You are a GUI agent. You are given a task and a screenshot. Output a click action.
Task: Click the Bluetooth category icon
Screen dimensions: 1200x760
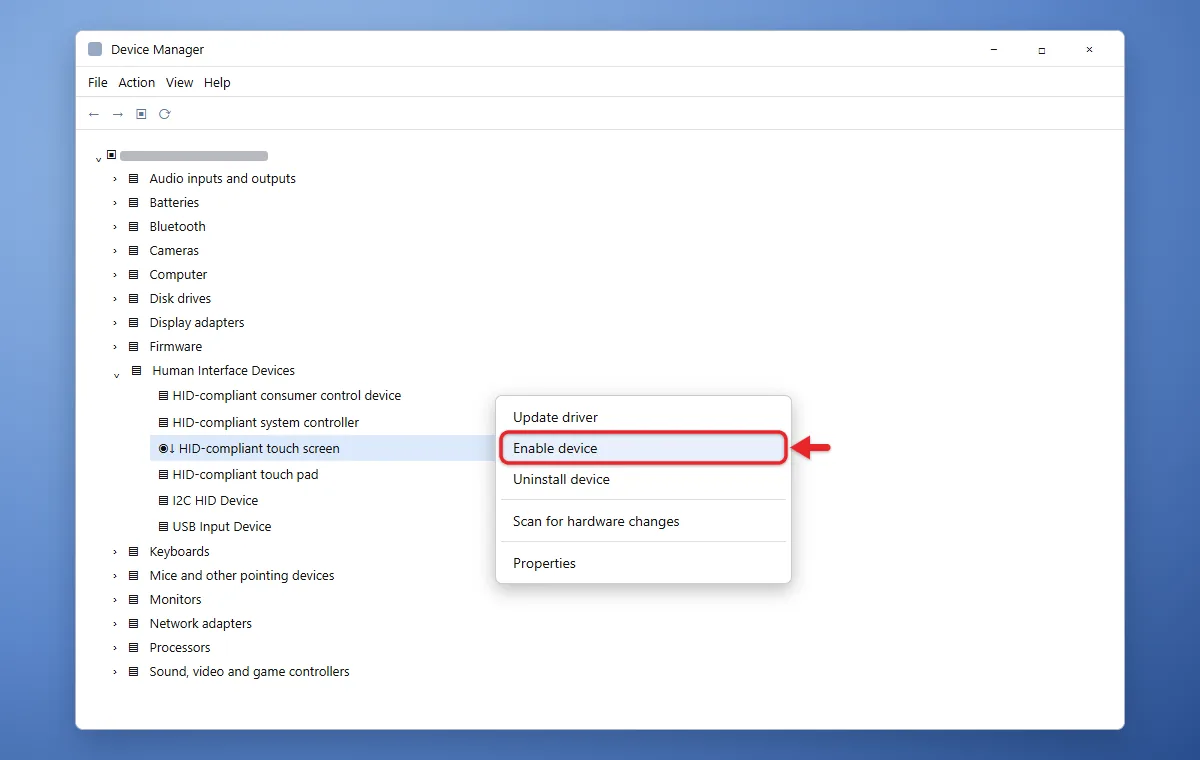coord(134,227)
